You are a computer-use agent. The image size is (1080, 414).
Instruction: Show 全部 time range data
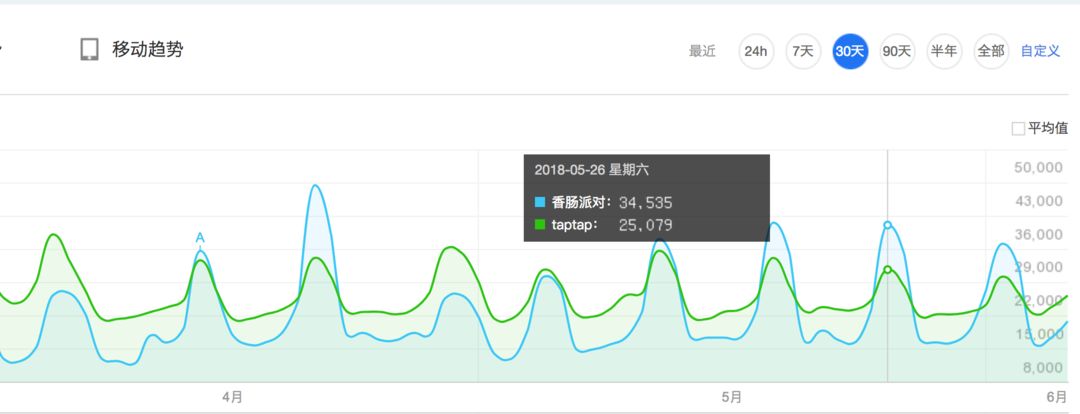point(991,52)
